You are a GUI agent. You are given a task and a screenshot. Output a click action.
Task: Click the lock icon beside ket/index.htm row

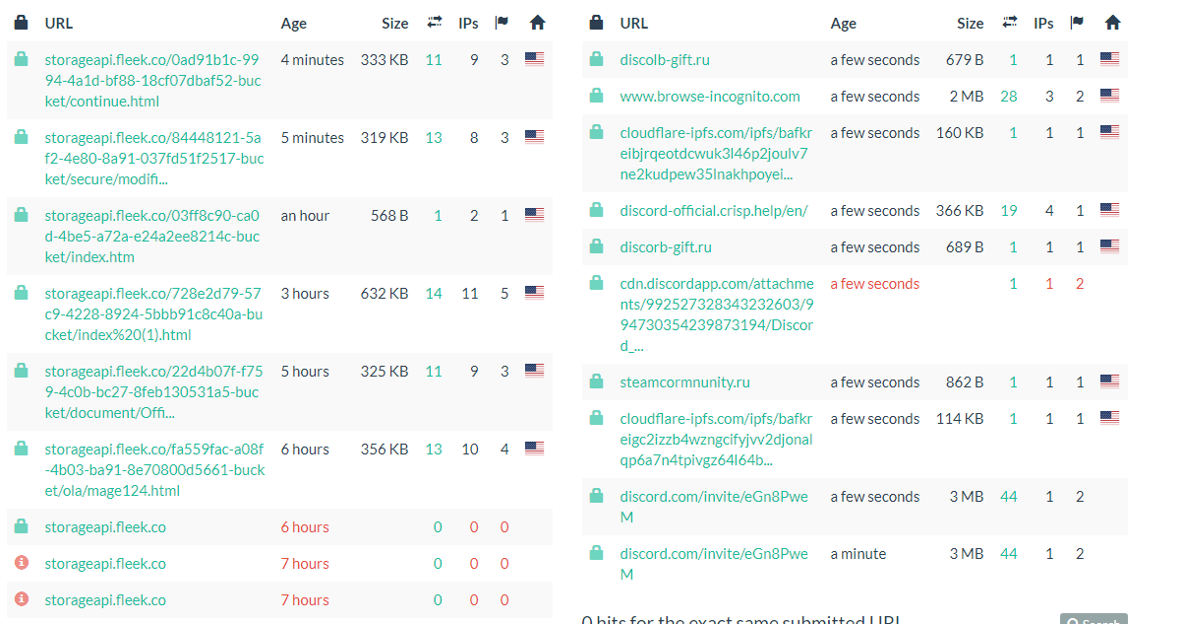[x=21, y=215]
